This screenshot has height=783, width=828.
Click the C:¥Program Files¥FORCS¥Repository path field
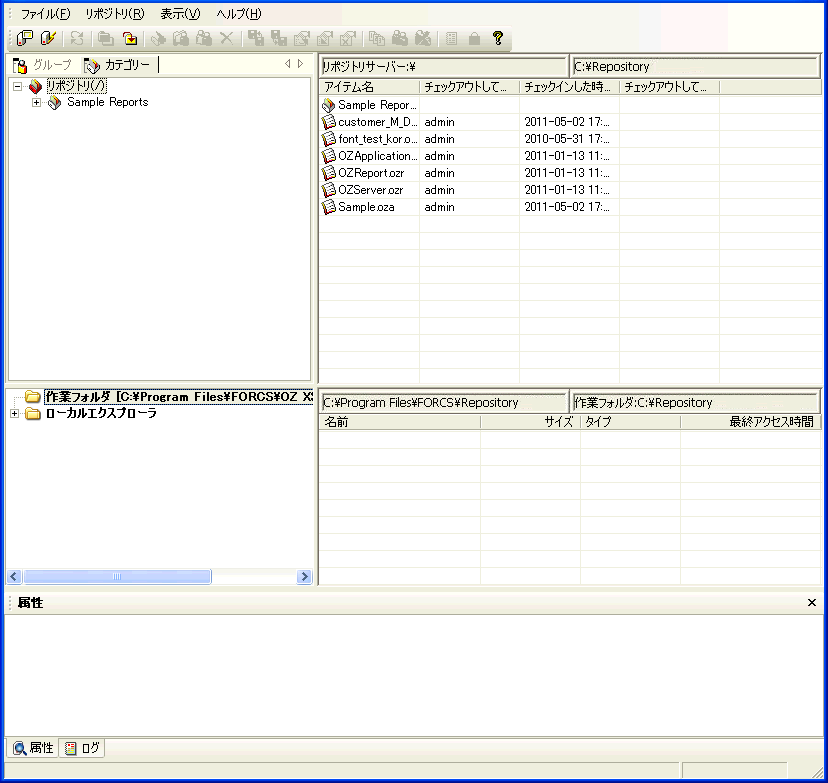click(x=444, y=403)
